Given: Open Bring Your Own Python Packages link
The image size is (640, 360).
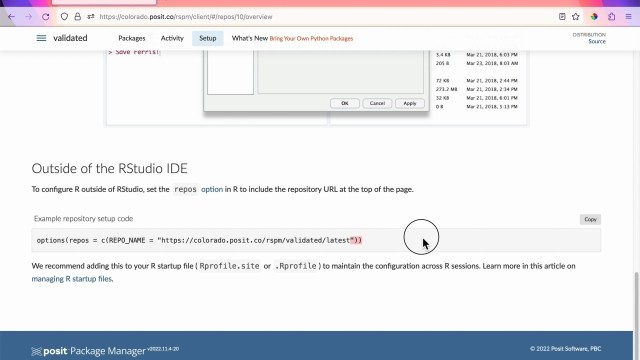Looking at the screenshot, I should tap(311, 38).
